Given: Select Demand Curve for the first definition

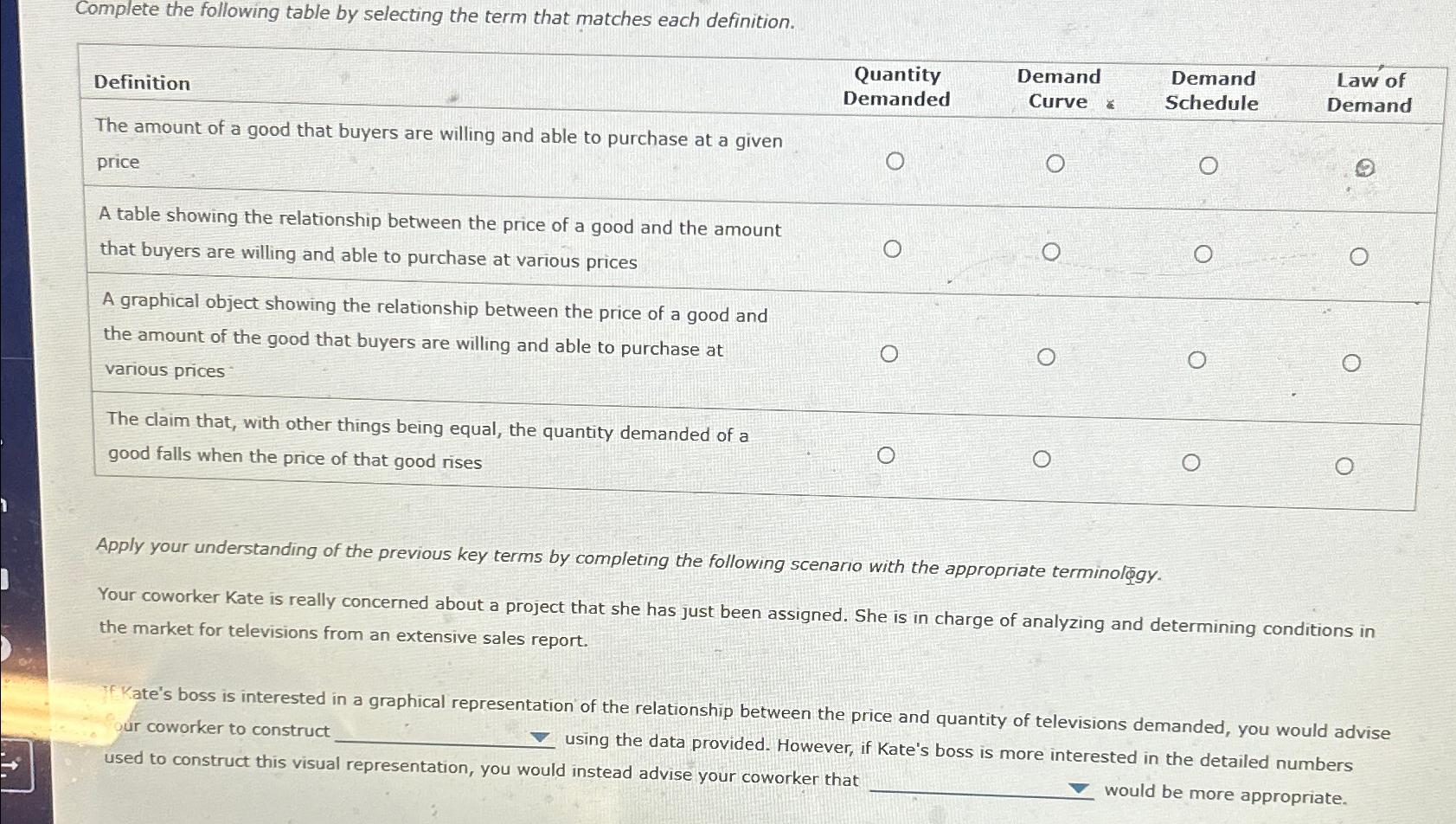Looking at the screenshot, I should click(1056, 164).
